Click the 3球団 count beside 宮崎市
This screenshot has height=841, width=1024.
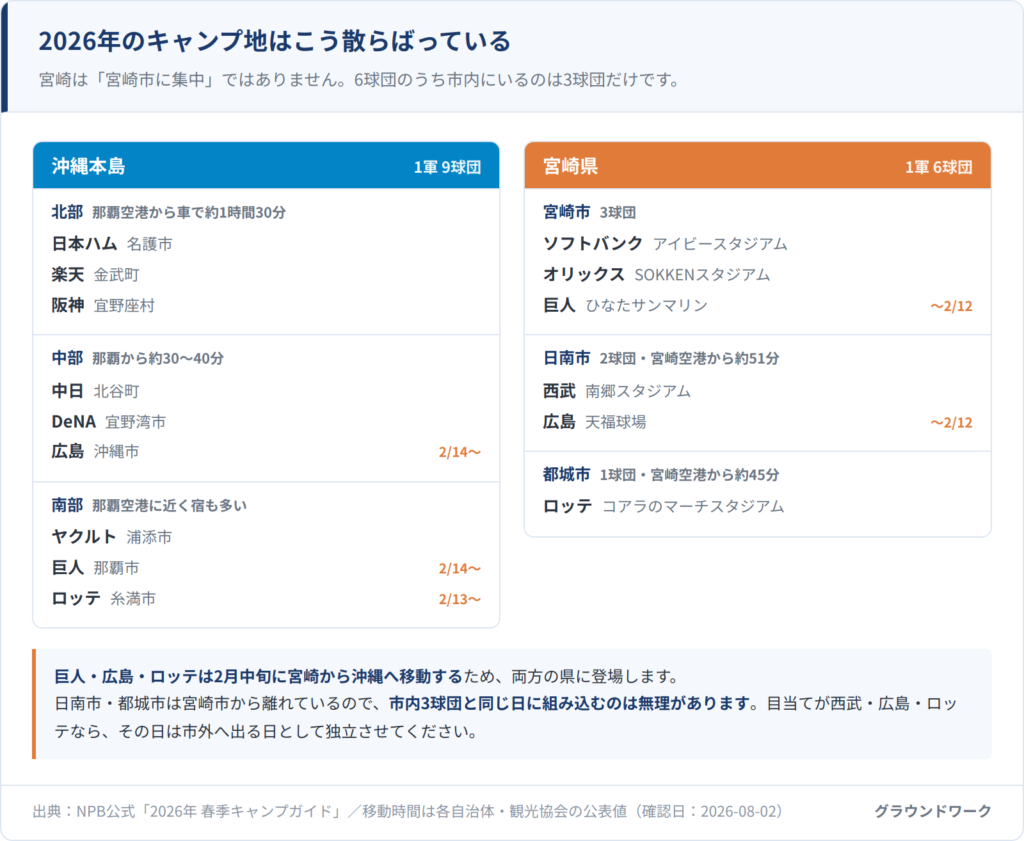point(618,213)
